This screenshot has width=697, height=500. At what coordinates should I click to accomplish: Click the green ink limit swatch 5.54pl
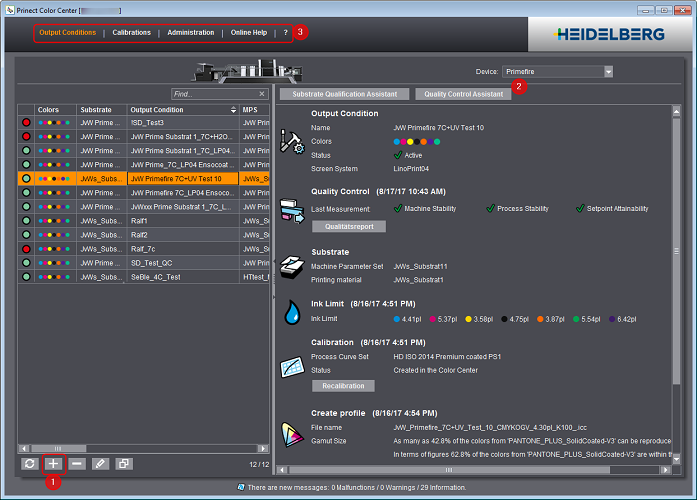pyautogui.click(x=576, y=319)
